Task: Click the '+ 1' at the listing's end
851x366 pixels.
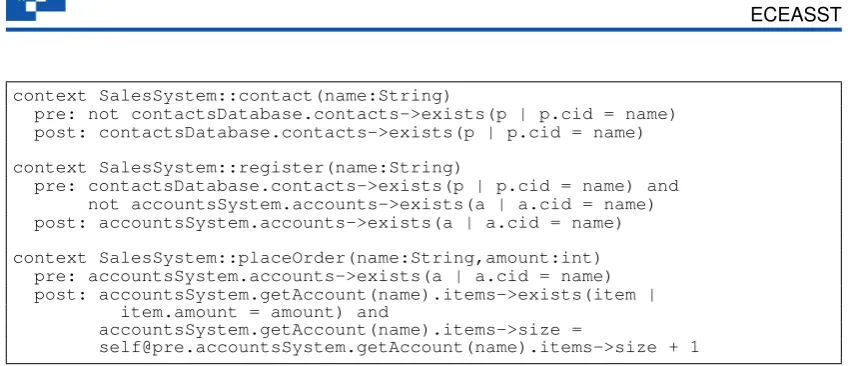Action: [687, 347]
